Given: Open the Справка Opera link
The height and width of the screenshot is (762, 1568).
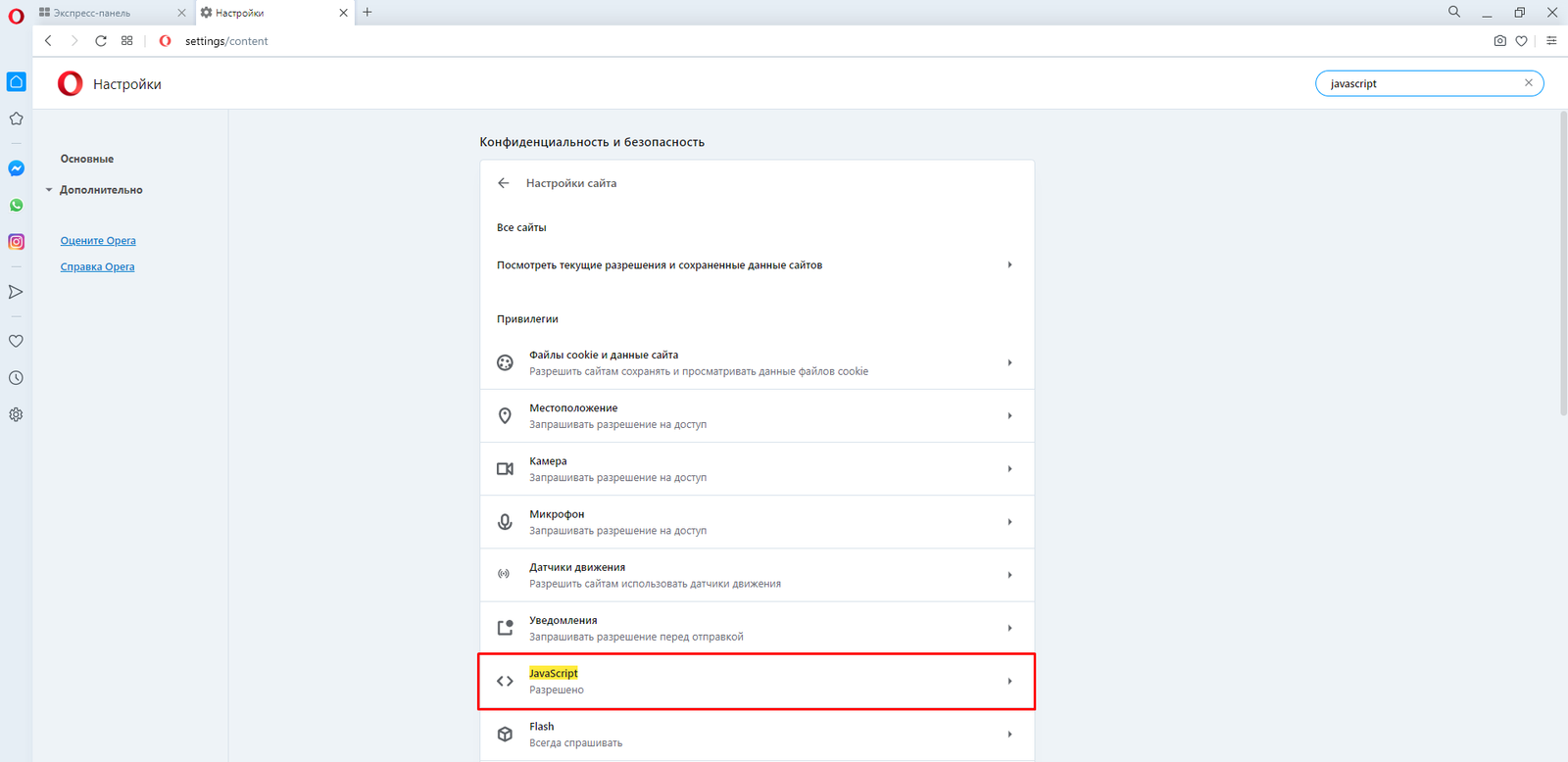Looking at the screenshot, I should click(x=97, y=267).
